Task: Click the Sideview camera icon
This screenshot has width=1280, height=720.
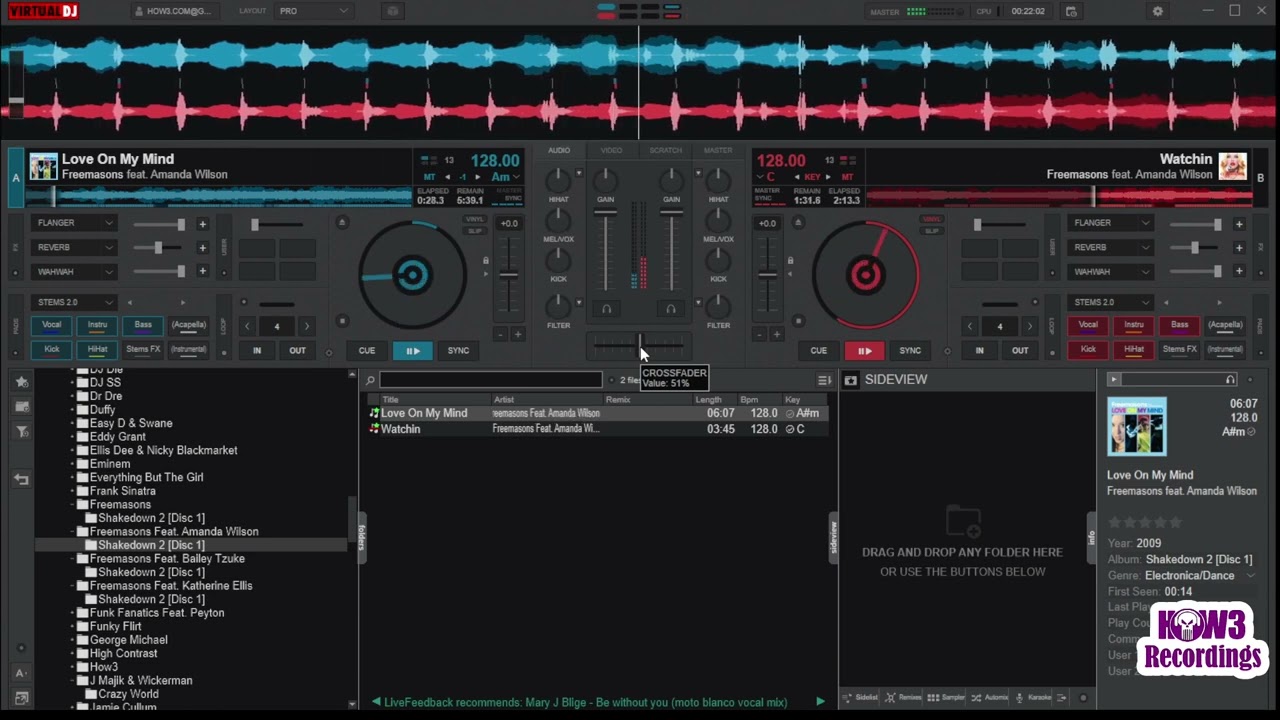Action: click(850, 380)
